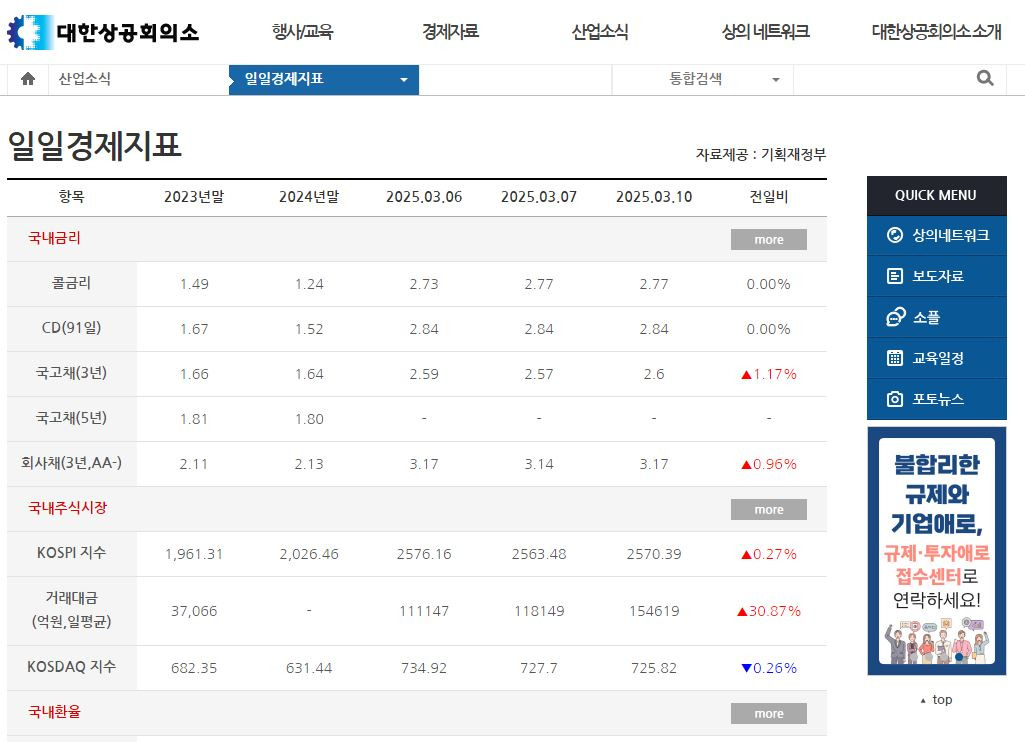Open 포토뉴스 quick menu link
The height and width of the screenshot is (742, 1025).
point(938,399)
